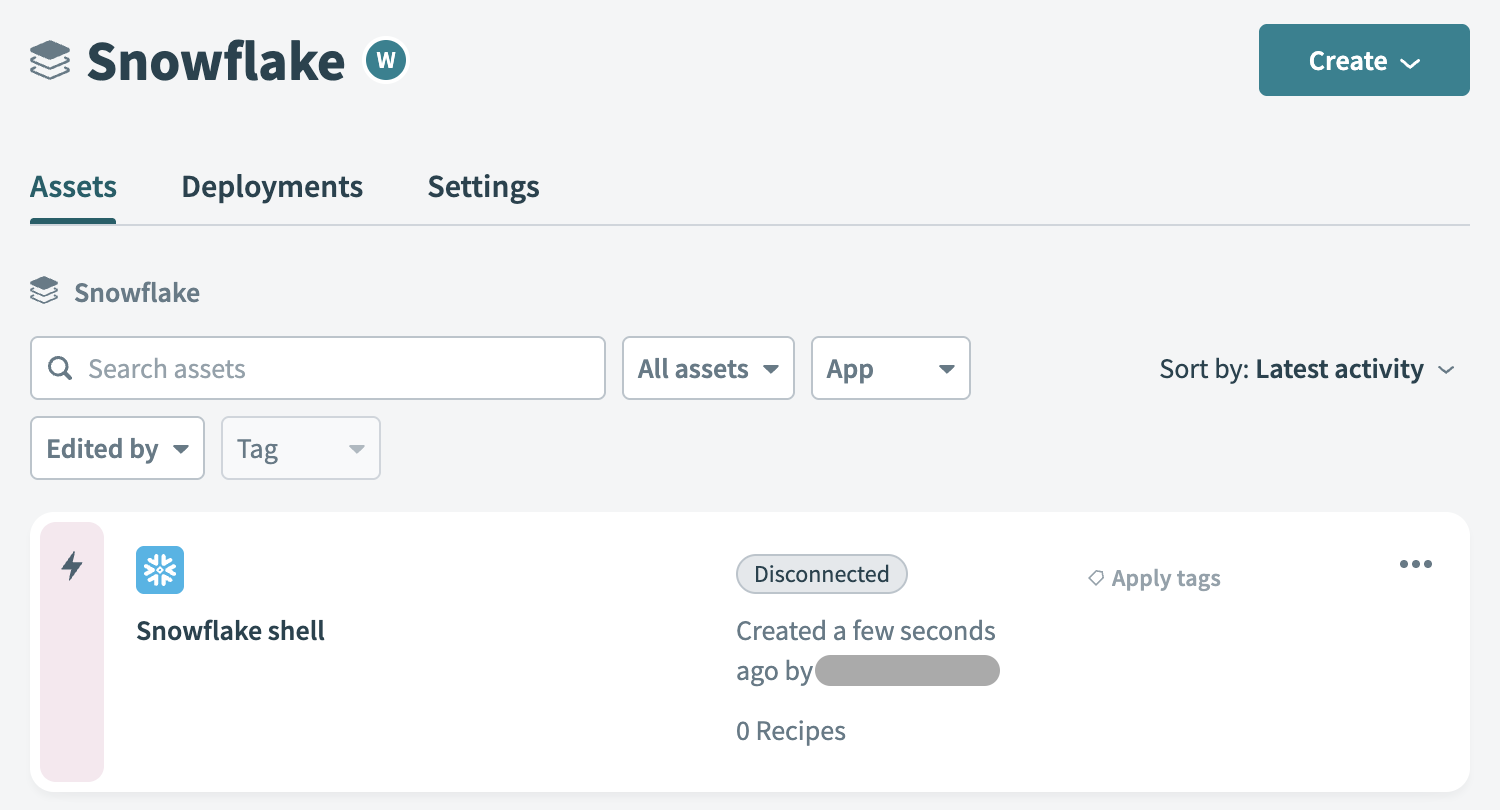Open the Snowflake shell connection
The image size is (1500, 810).
tap(230, 630)
